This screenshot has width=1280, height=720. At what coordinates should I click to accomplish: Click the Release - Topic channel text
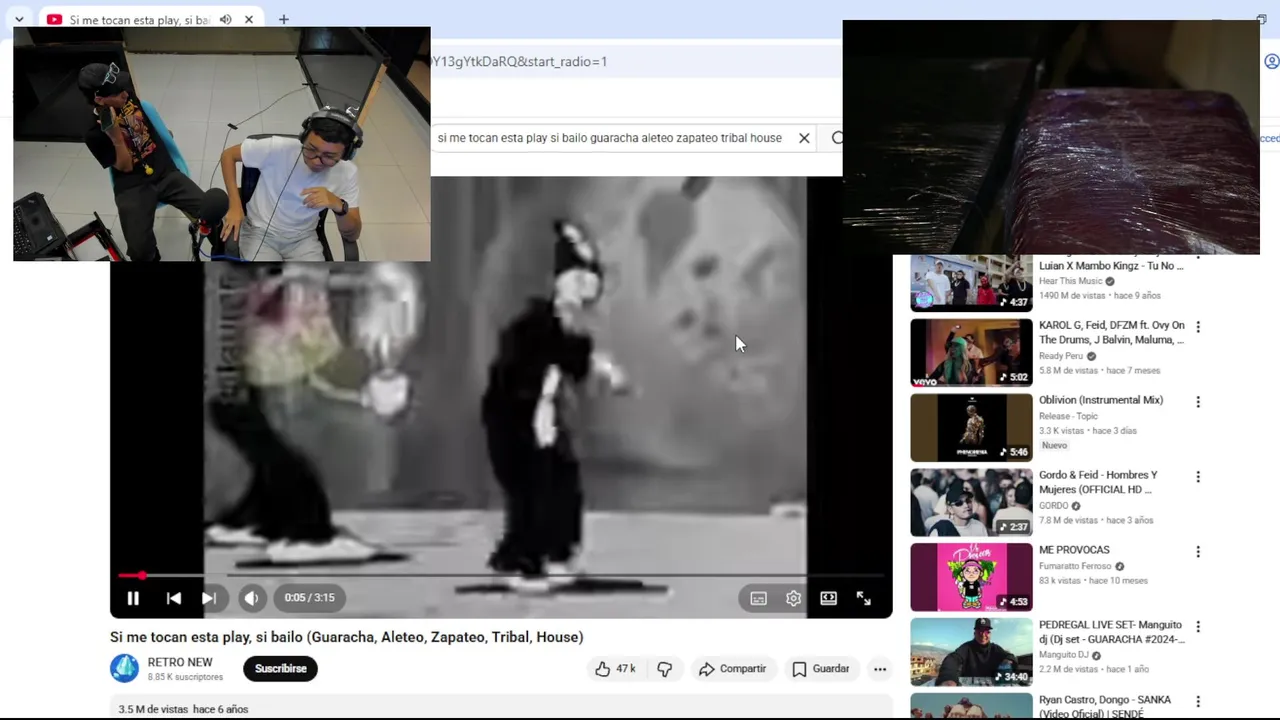click(x=1068, y=416)
